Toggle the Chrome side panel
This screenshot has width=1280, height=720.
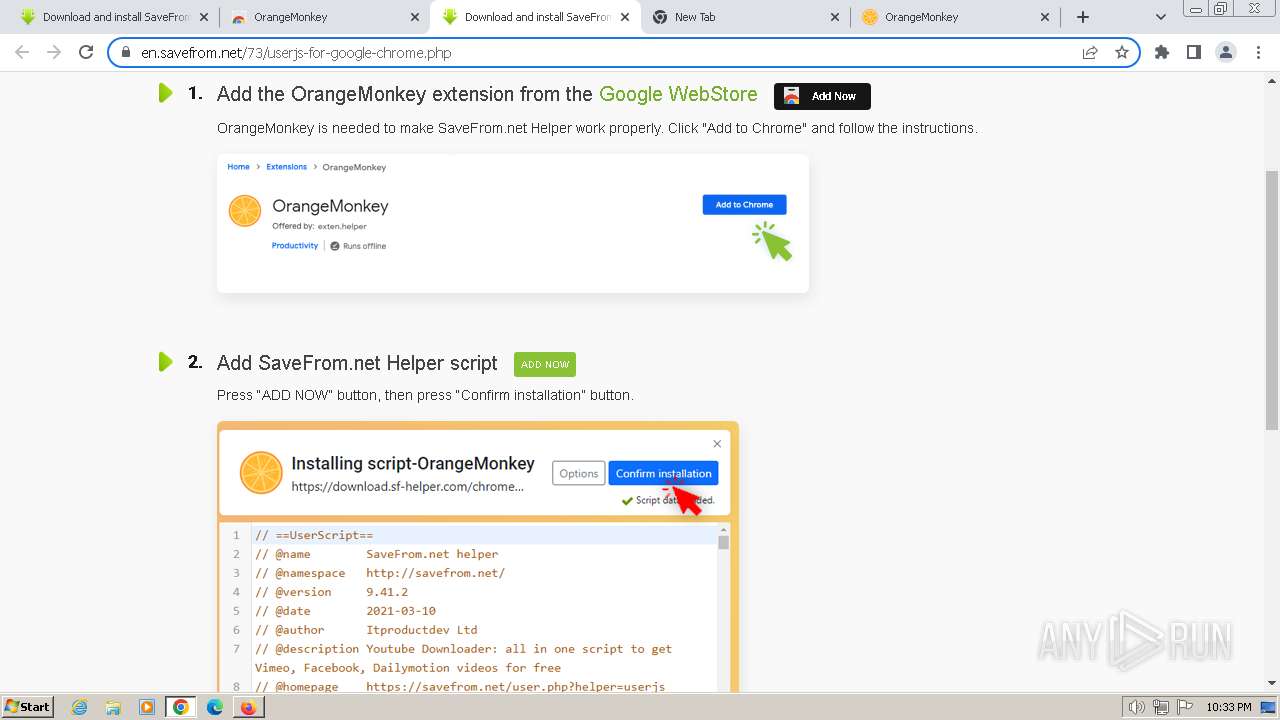point(1194,53)
